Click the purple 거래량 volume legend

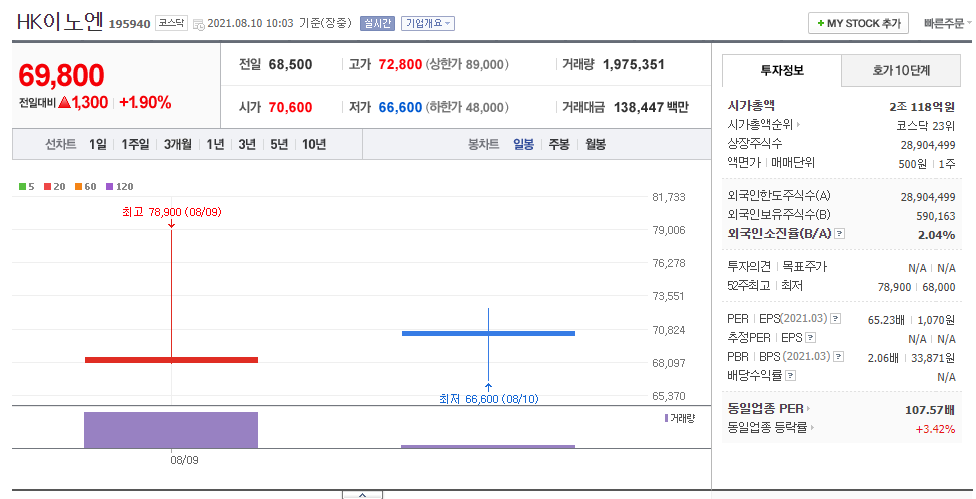click(x=680, y=418)
